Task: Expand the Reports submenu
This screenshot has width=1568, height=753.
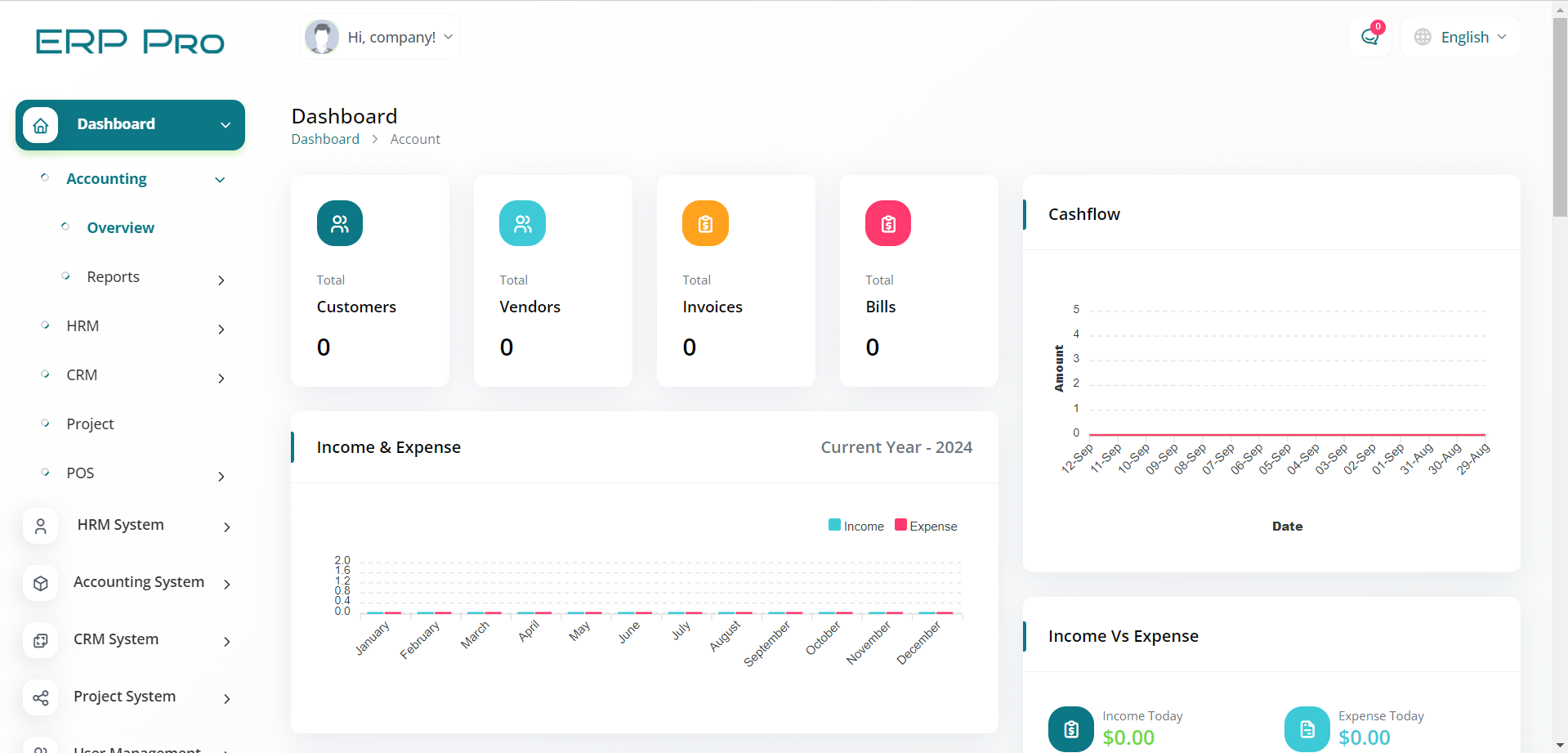Action: click(114, 277)
